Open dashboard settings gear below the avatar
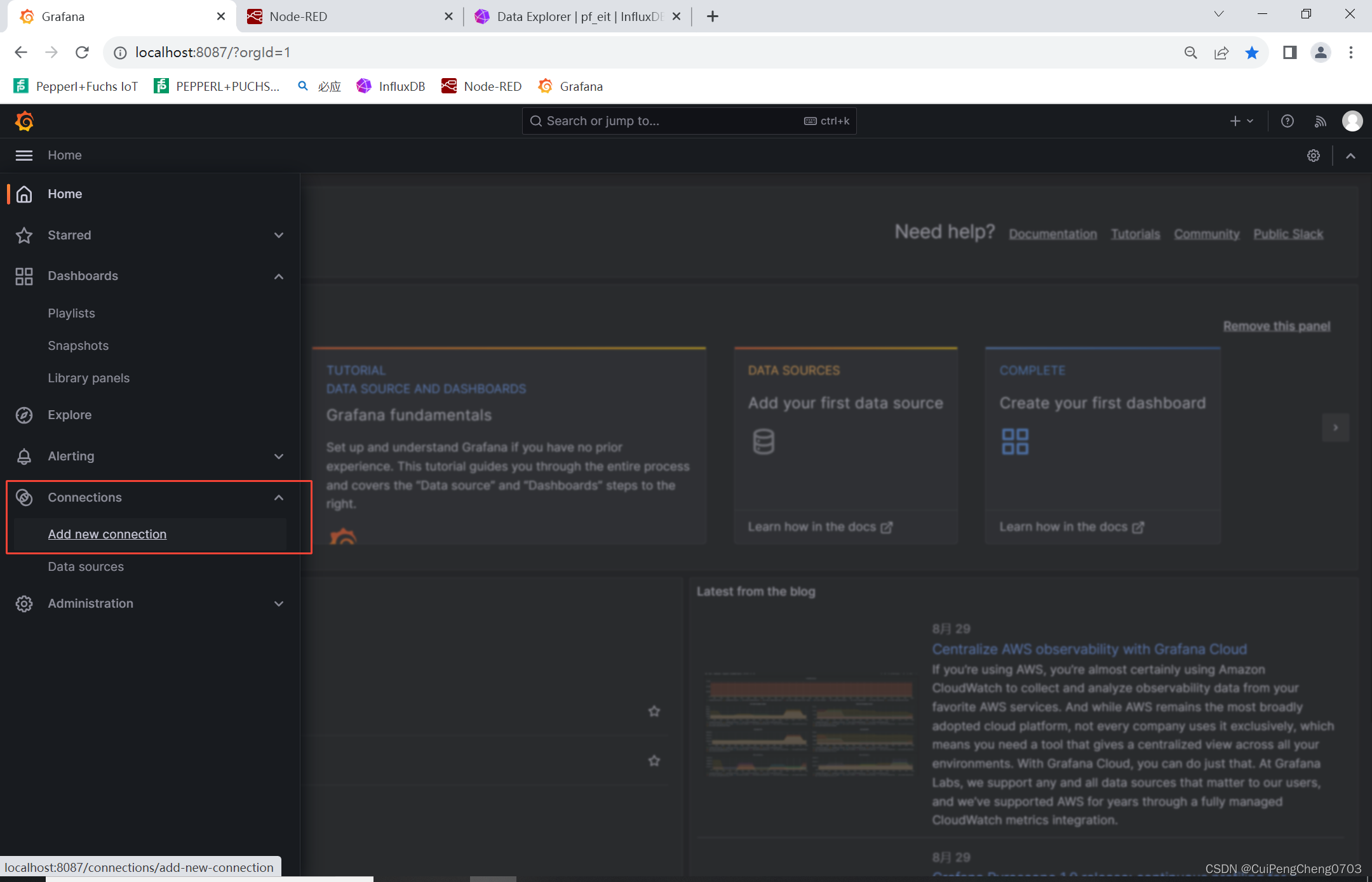 click(x=1313, y=155)
